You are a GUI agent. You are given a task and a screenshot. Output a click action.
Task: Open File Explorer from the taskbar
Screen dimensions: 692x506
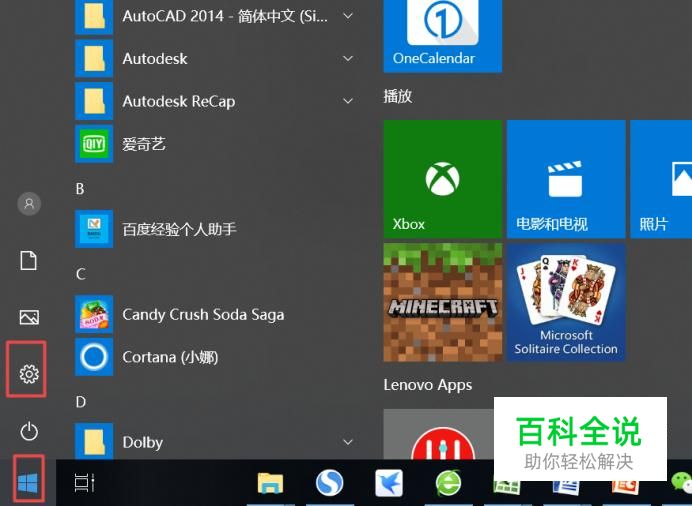pyautogui.click(x=270, y=483)
